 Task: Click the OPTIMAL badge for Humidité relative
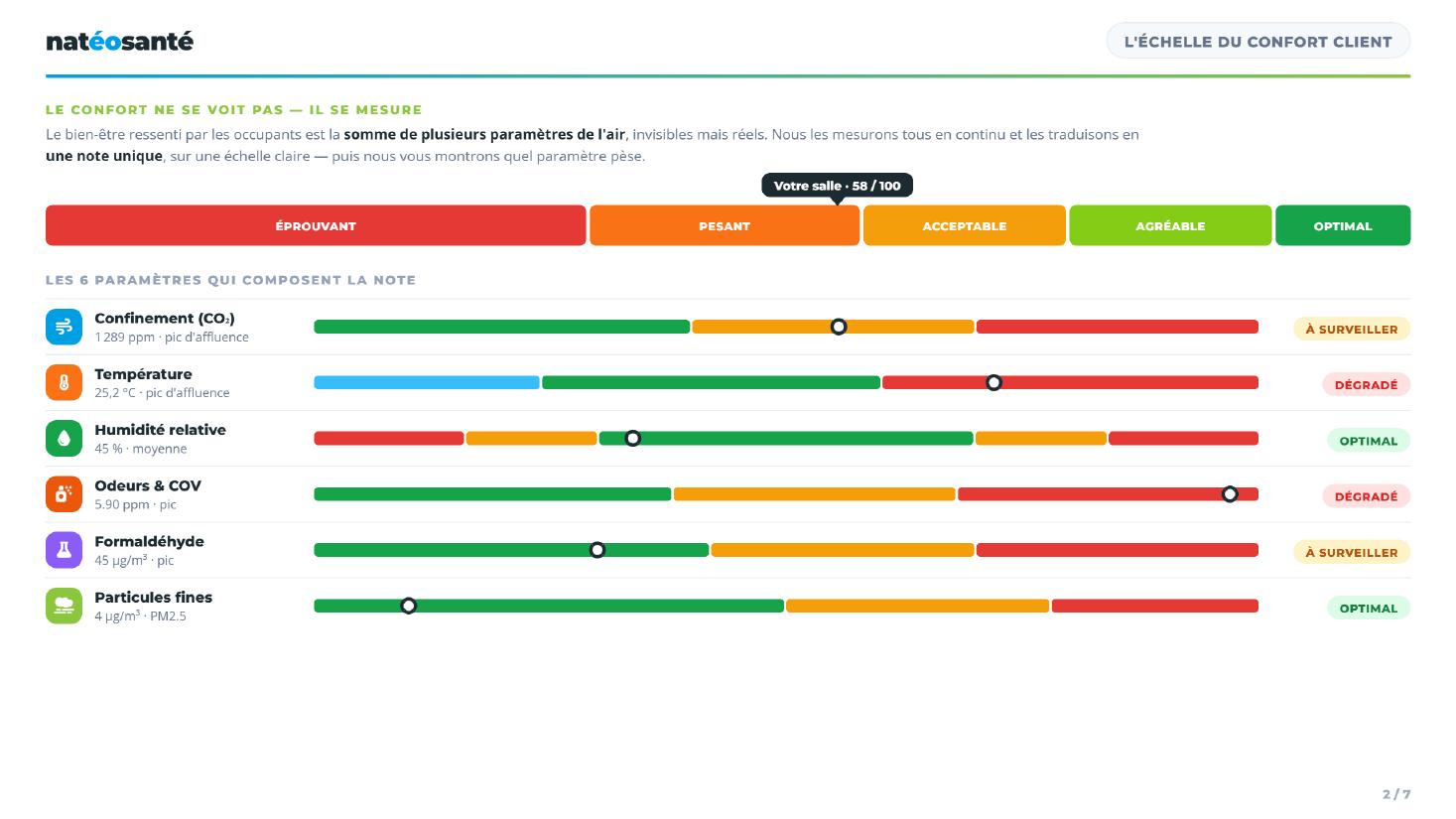tap(1368, 441)
